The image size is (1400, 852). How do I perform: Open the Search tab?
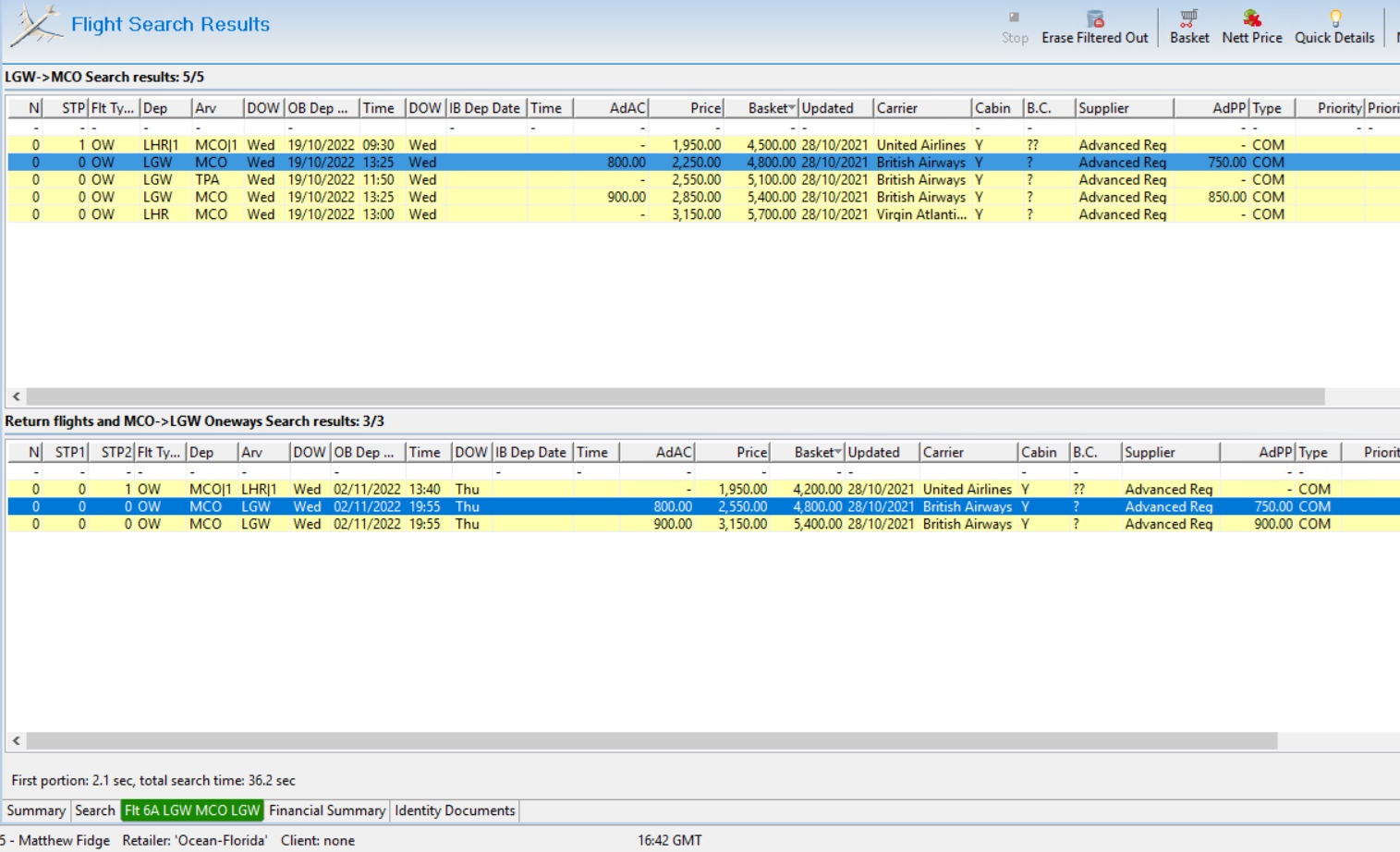tap(95, 810)
